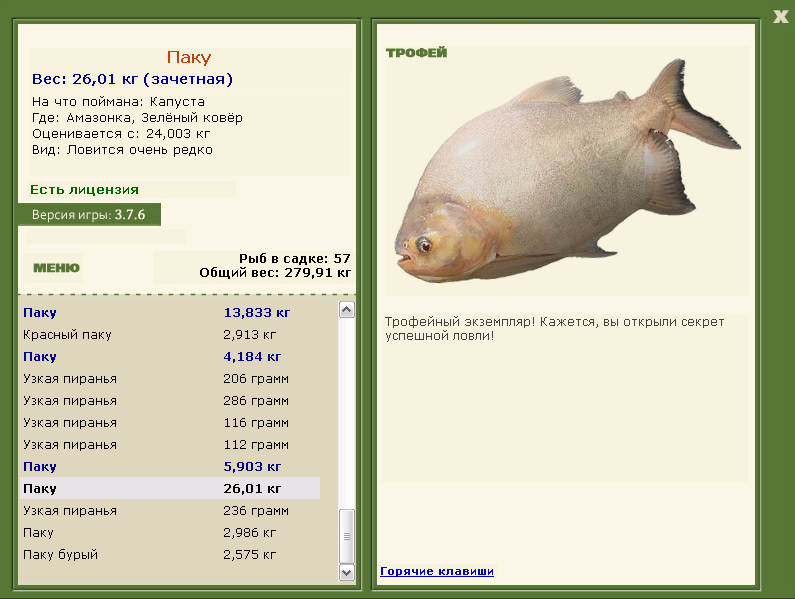Close the trophy window with the X
Image resolution: width=795 pixels, height=599 pixels.
[x=781, y=17]
